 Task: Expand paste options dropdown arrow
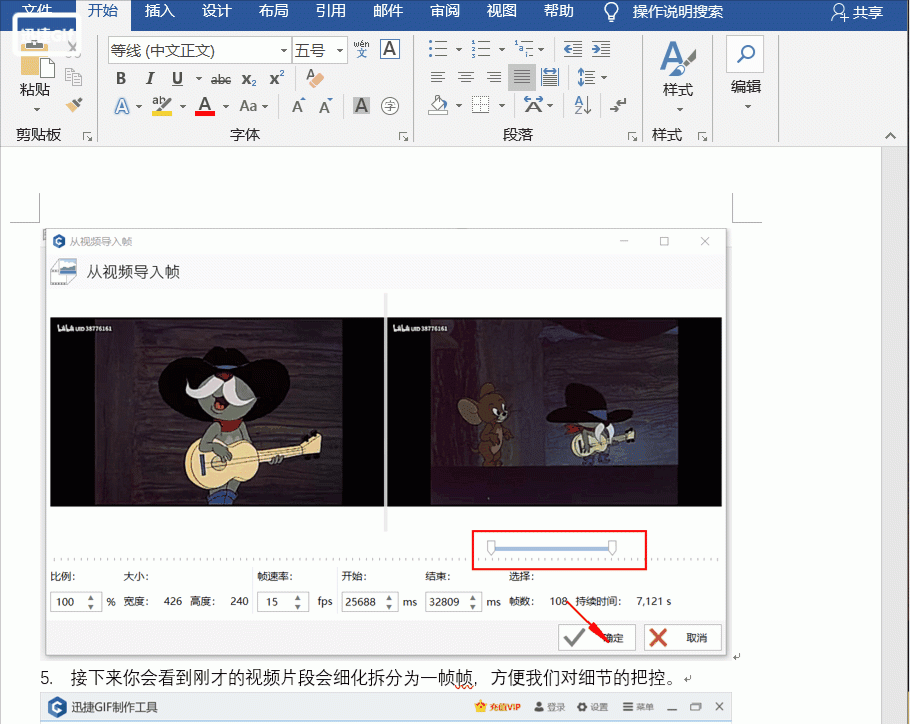(x=36, y=109)
